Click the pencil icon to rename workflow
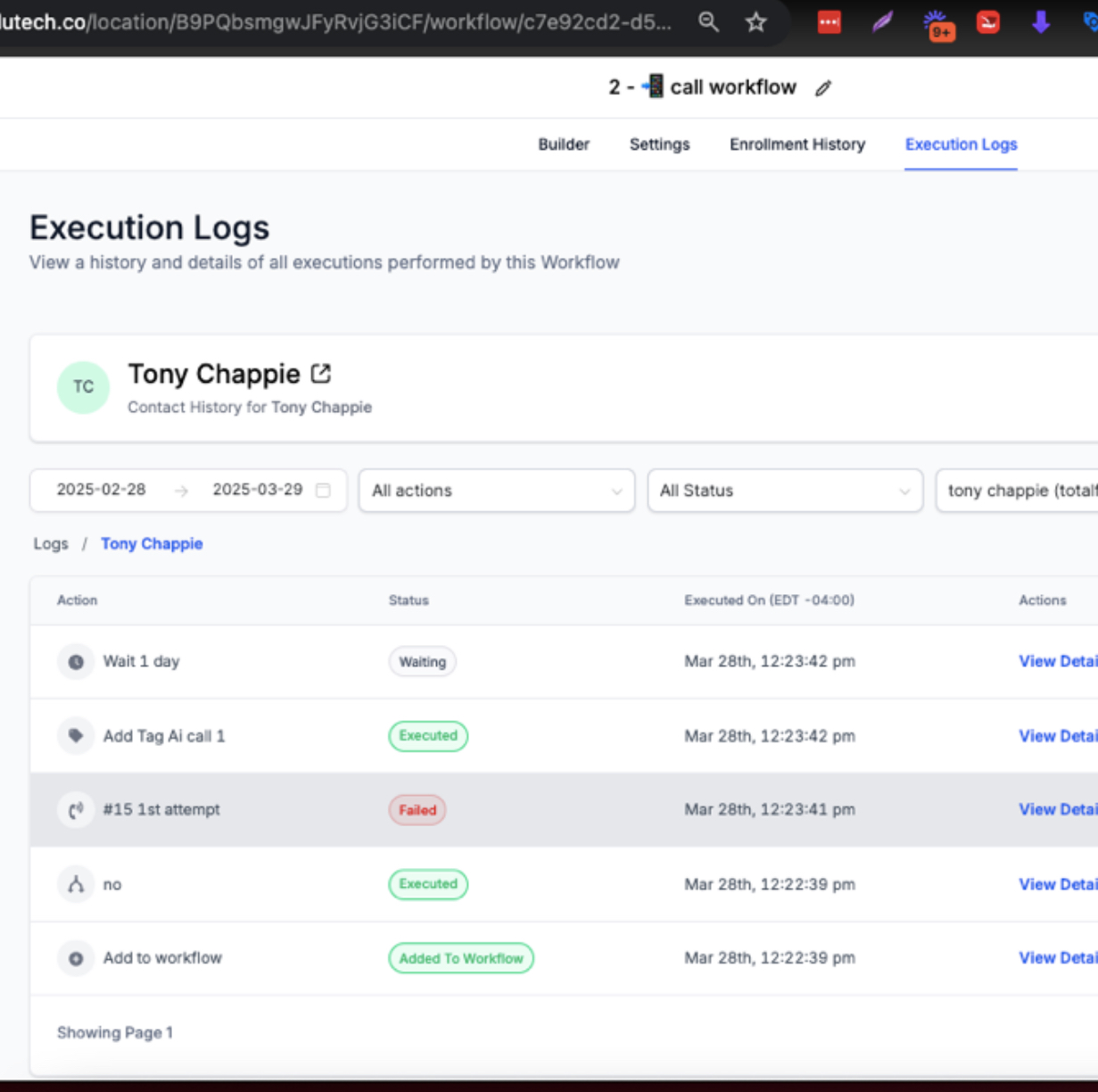This screenshot has height=1092, width=1098. click(823, 87)
